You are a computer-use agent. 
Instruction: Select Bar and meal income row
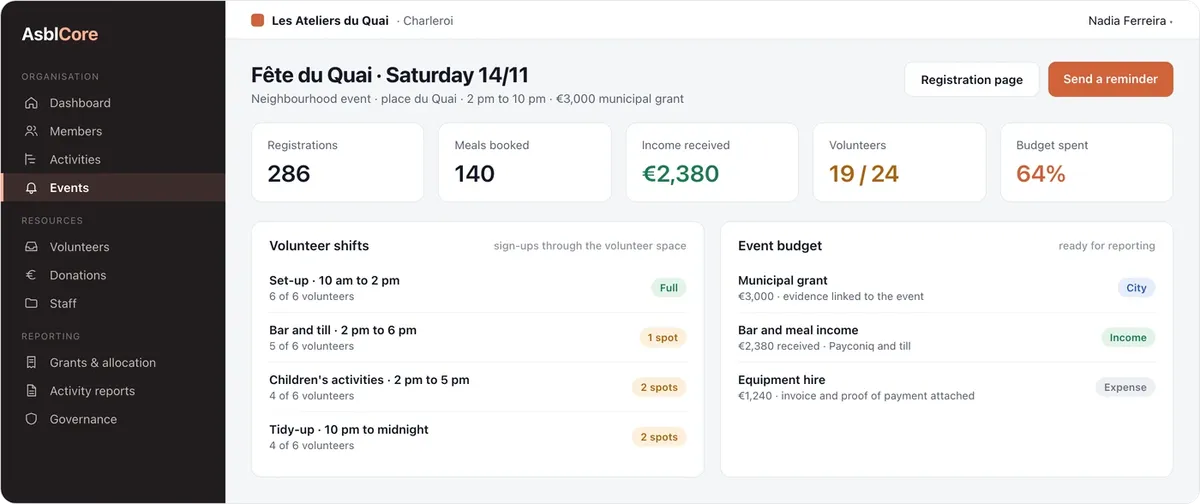(946, 338)
